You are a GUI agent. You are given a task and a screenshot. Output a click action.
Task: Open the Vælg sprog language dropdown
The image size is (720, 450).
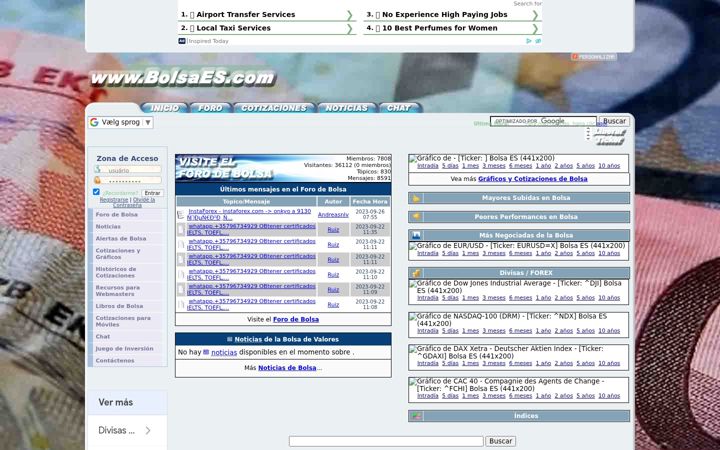(x=121, y=122)
